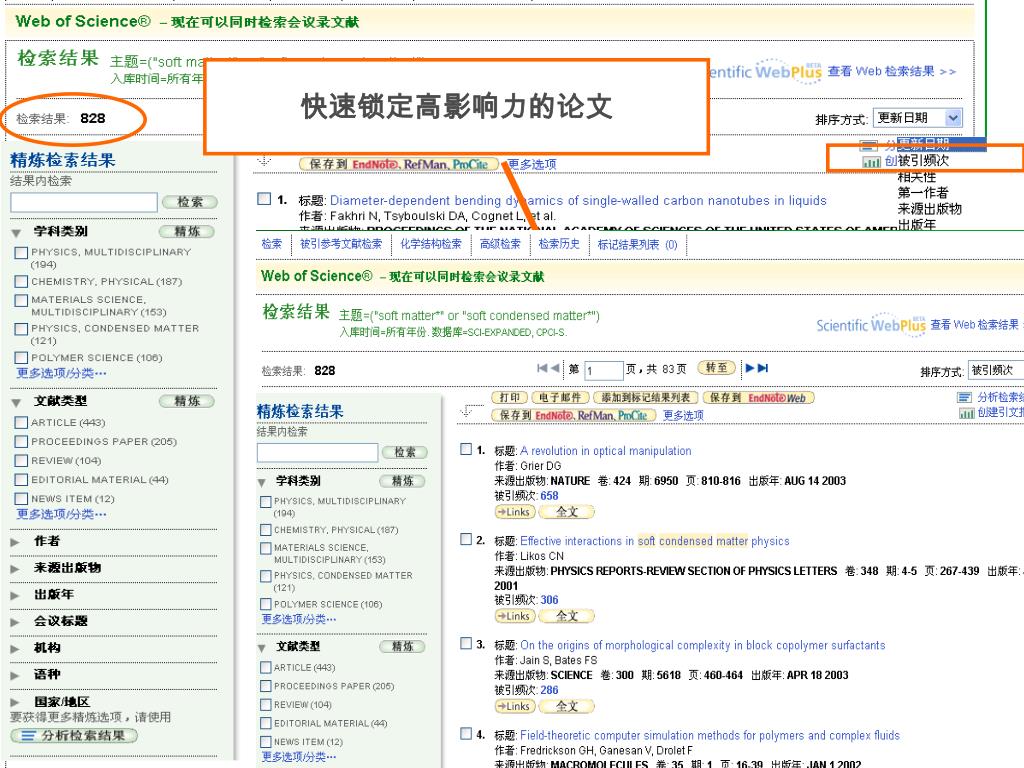Go to next results page arrow
Viewport: 1024px width, 768px height.
pyautogui.click(x=750, y=369)
